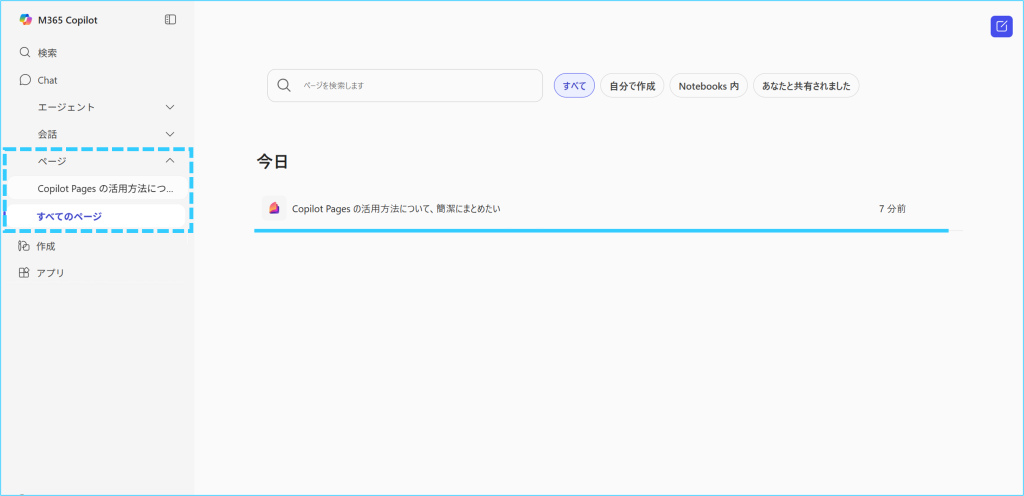The height and width of the screenshot is (496, 1024).
Task: Select the Notebooks 内 filter chip
Action: tap(709, 85)
